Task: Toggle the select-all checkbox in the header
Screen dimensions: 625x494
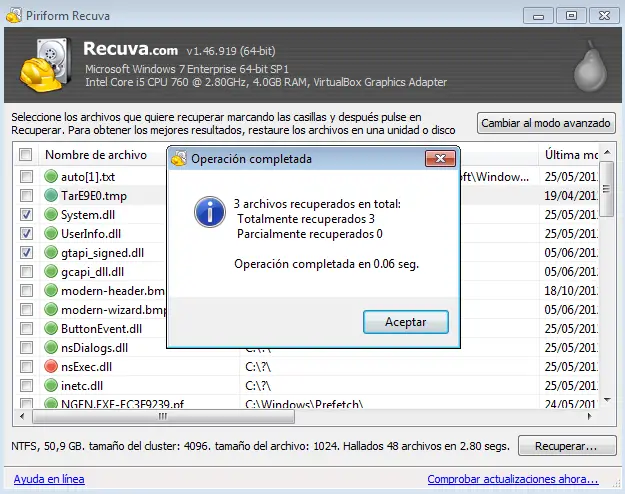Action: click(26, 154)
